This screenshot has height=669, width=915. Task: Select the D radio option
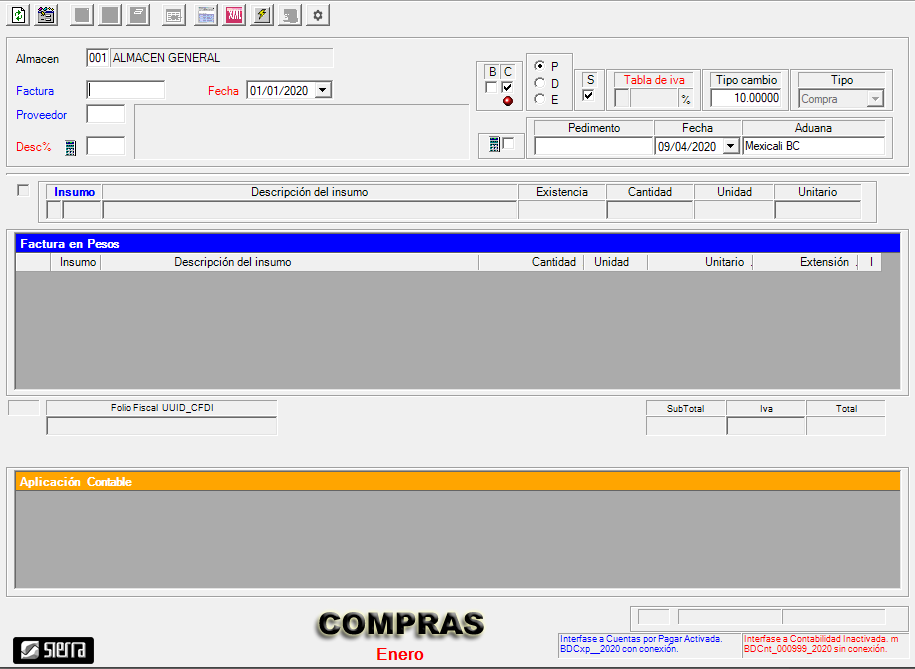pos(540,83)
